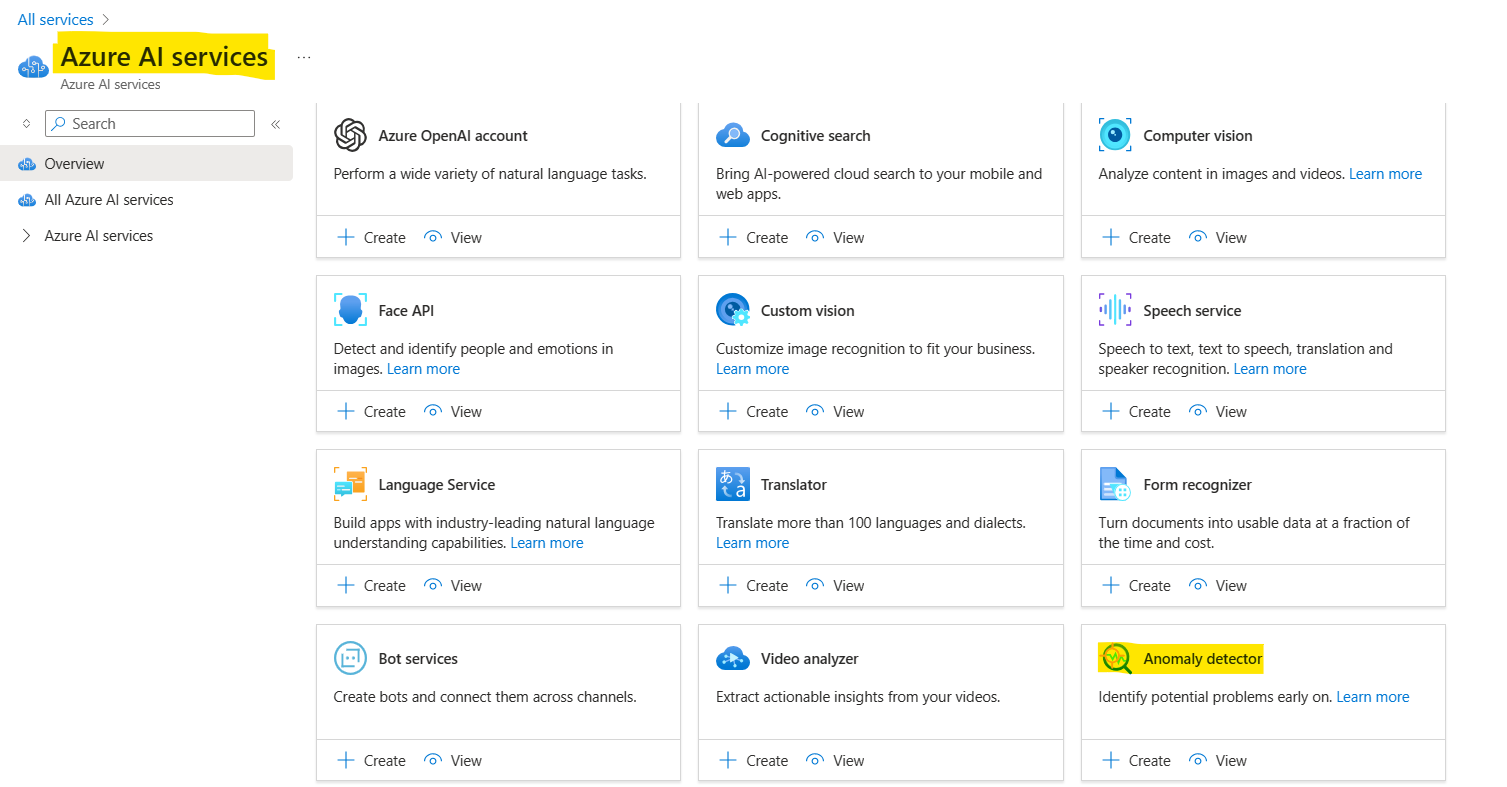Click the Form recognizer card title

click(x=1198, y=485)
